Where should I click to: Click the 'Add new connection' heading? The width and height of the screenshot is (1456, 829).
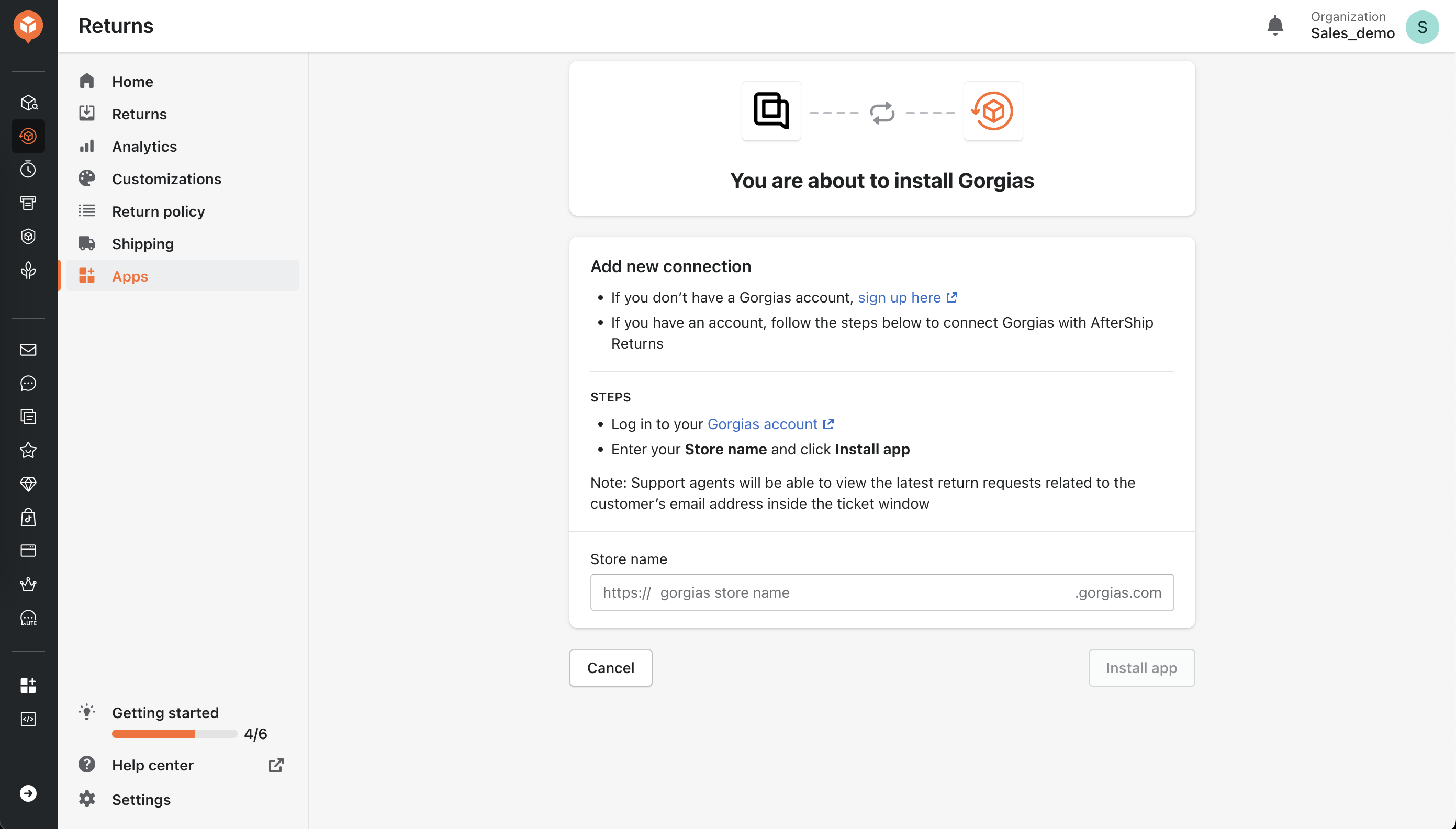coord(670,266)
